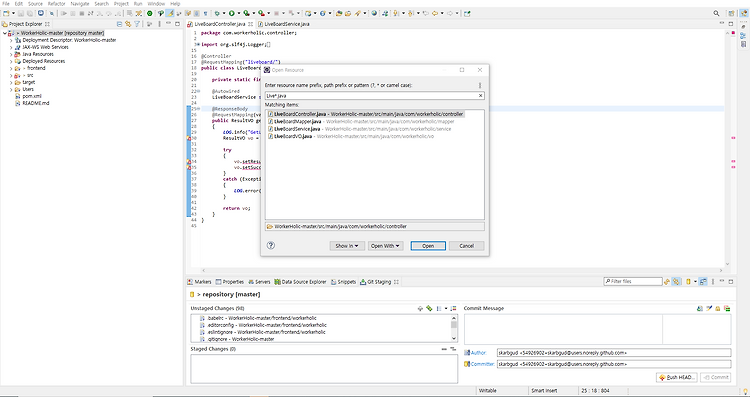
Task: Click the Debug bug toolbar icon
Action: pyautogui.click(x=217, y=13)
